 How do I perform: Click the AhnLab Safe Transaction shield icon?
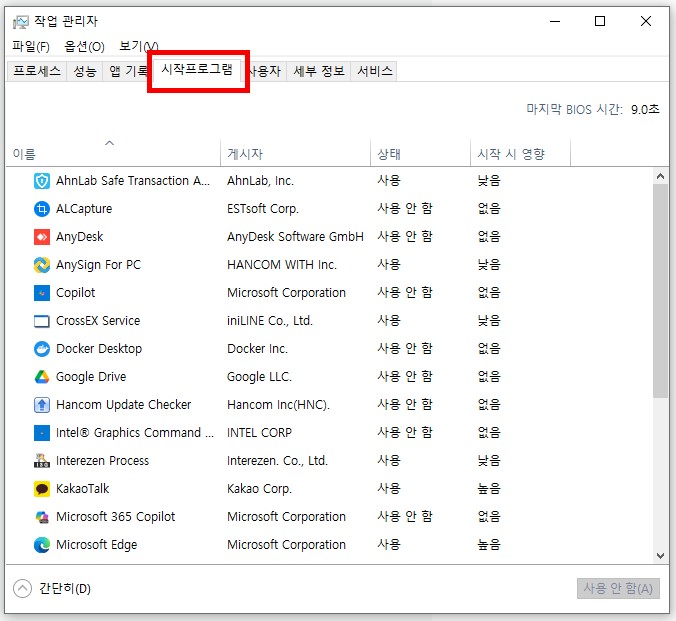click(x=42, y=181)
